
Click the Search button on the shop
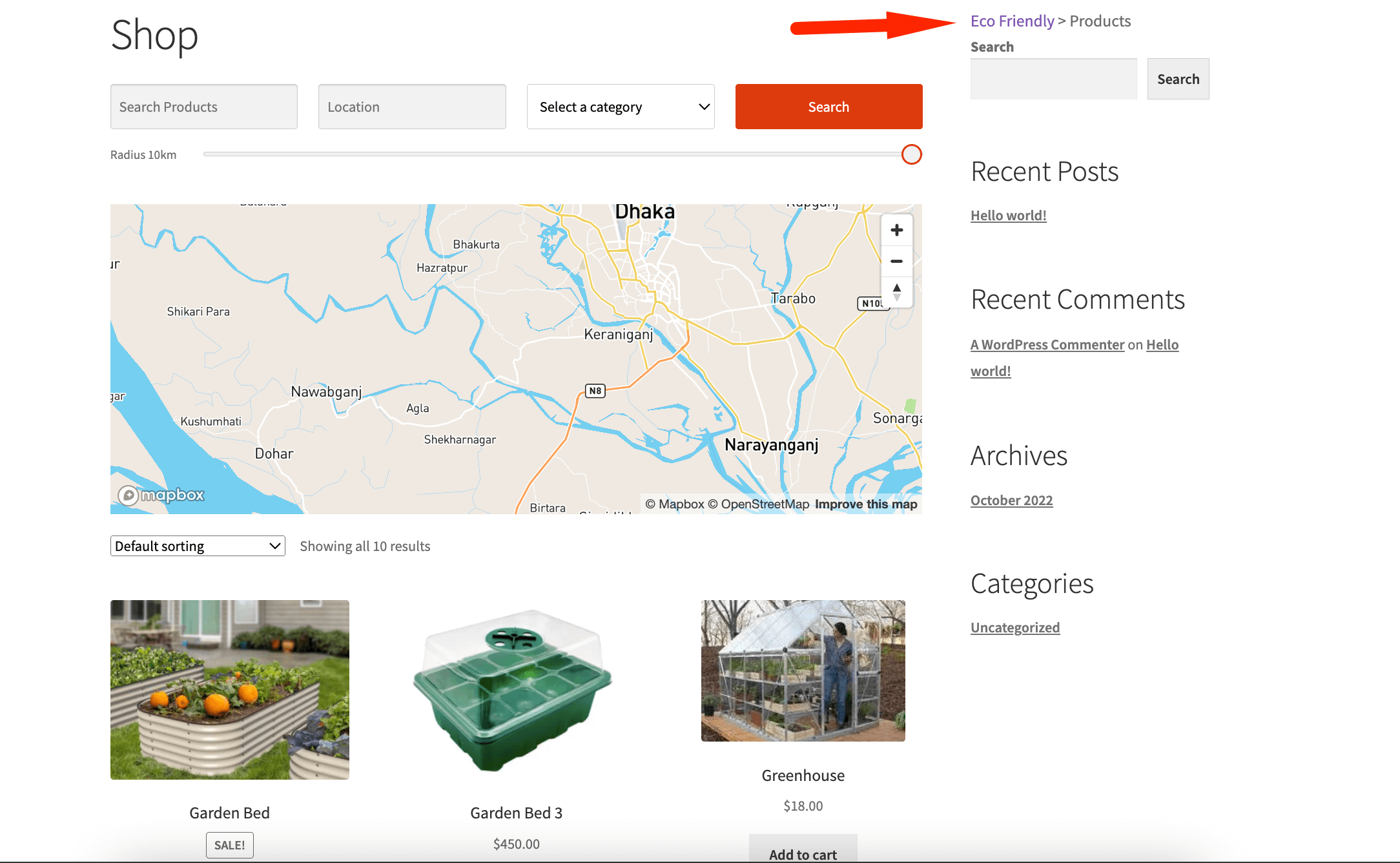(x=828, y=106)
